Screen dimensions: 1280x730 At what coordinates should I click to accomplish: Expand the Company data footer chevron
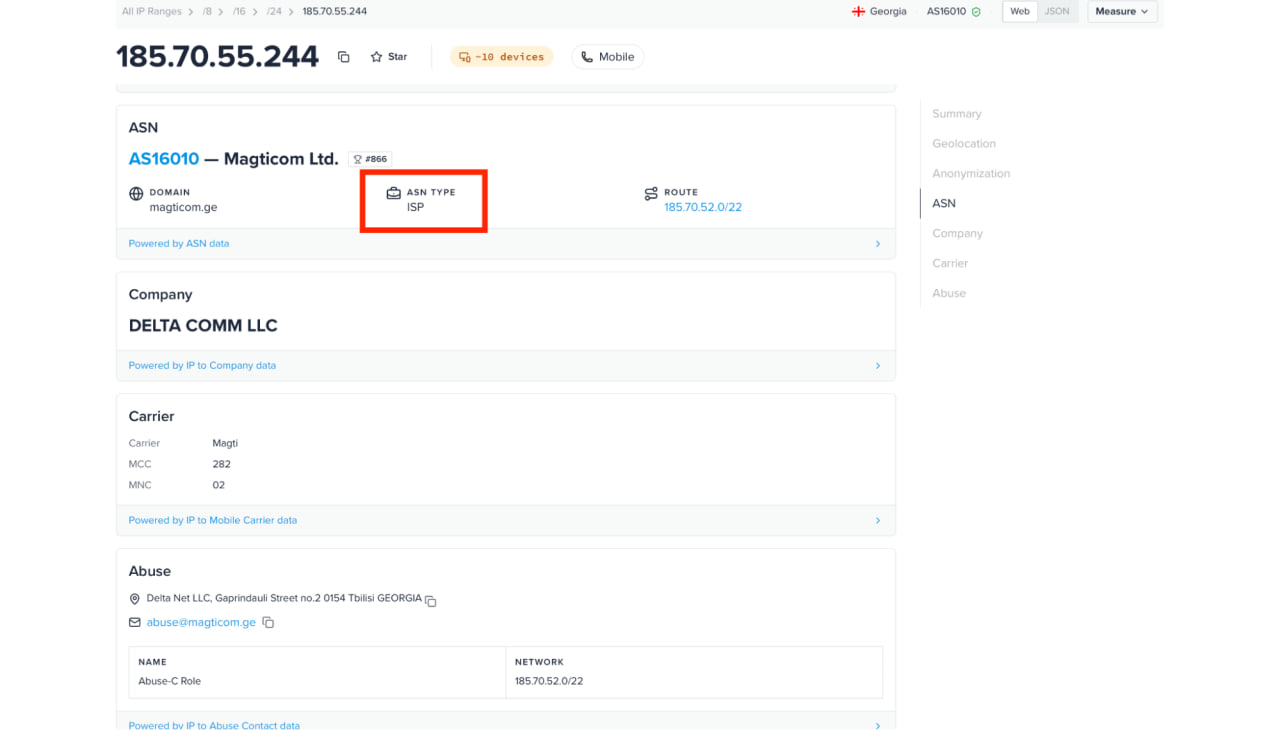pyautogui.click(x=878, y=366)
